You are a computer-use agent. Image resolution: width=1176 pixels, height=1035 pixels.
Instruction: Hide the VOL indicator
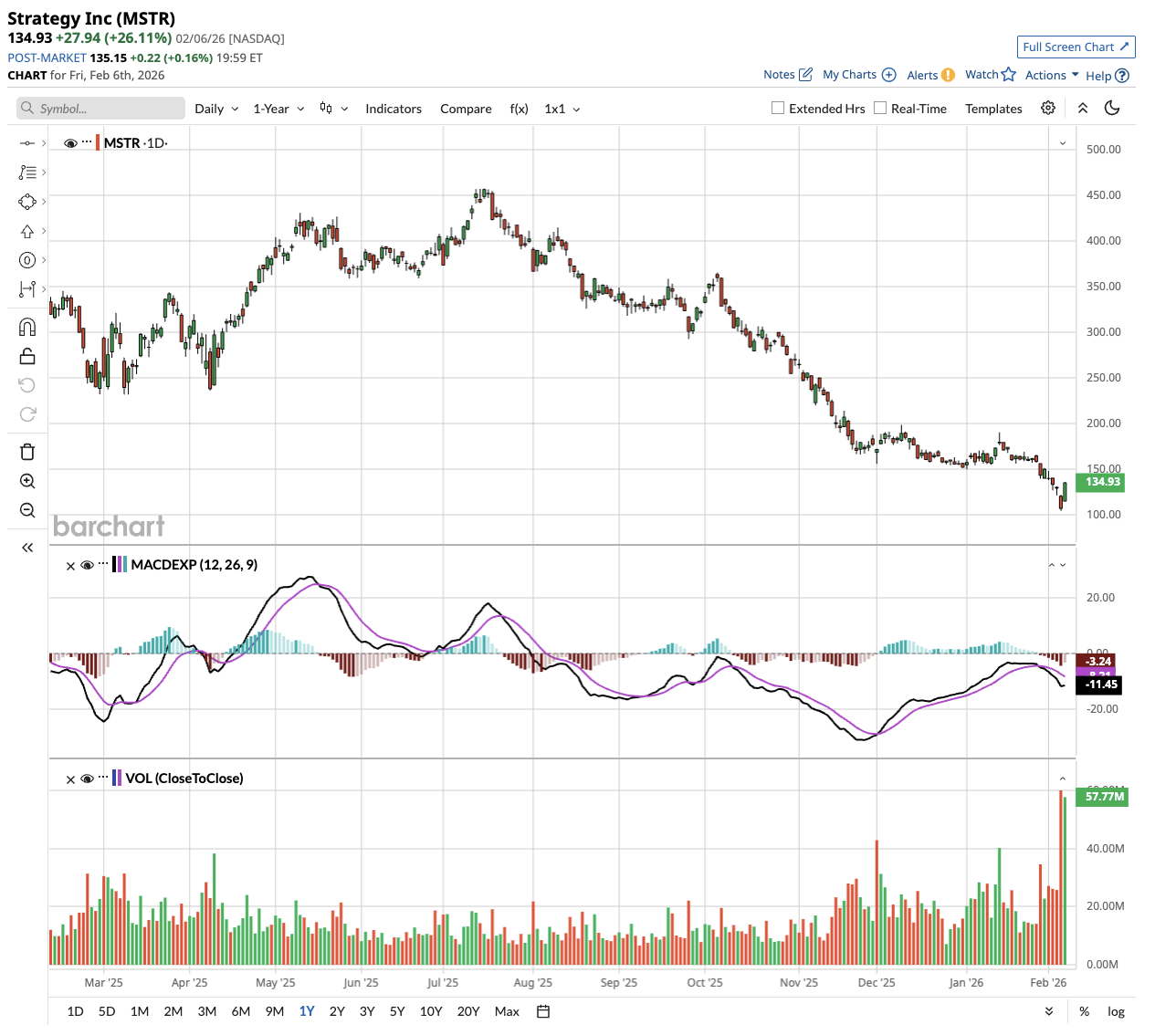(87, 779)
